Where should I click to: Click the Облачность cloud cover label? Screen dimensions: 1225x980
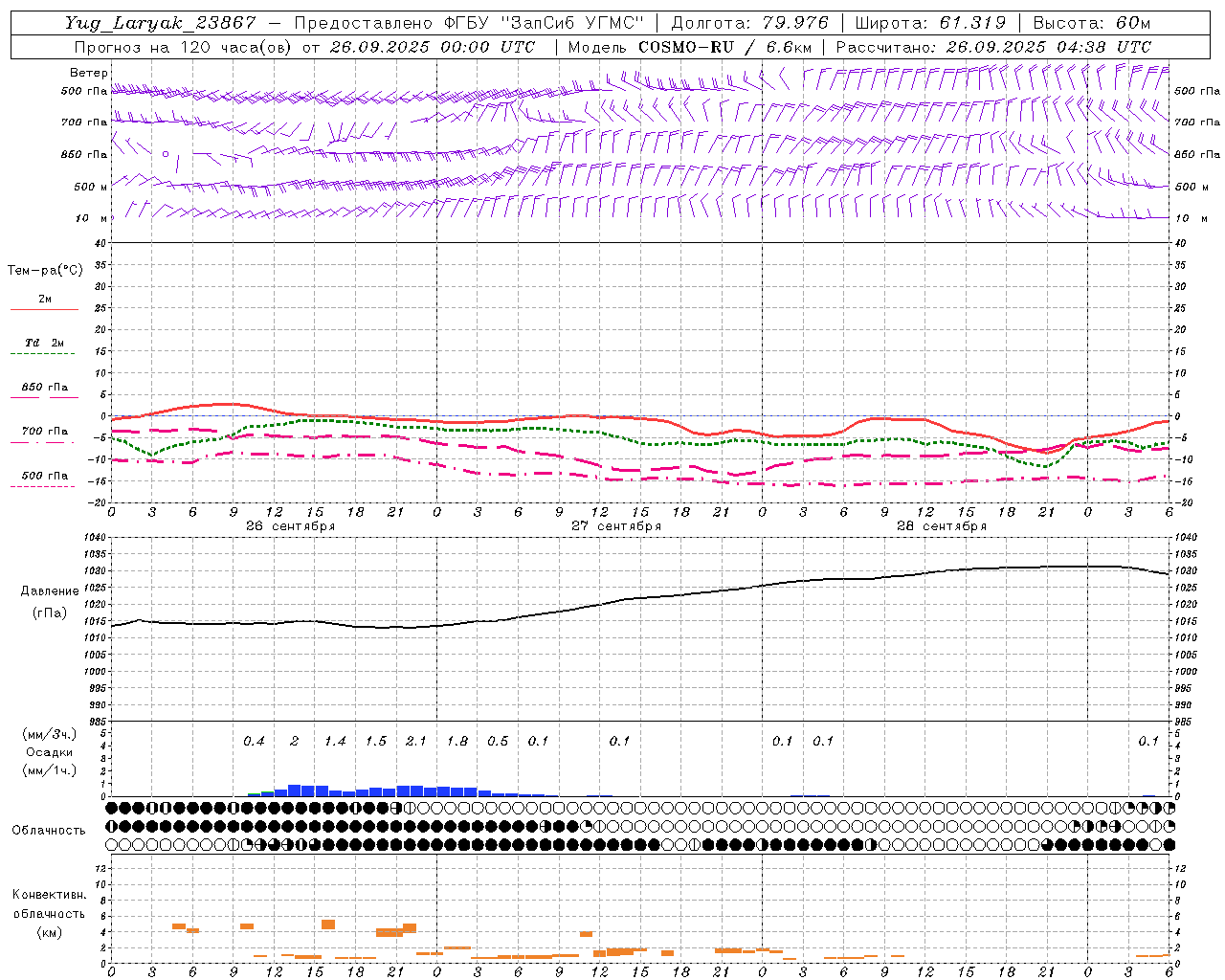point(49,830)
